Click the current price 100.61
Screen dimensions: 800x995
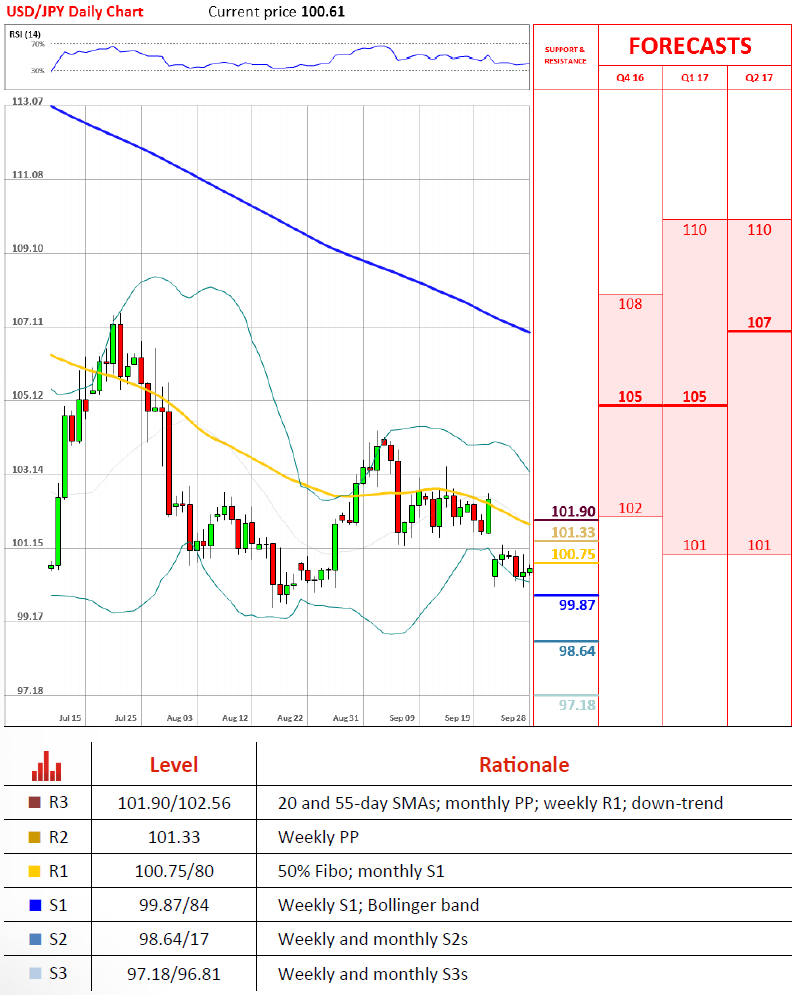pyautogui.click(x=324, y=11)
